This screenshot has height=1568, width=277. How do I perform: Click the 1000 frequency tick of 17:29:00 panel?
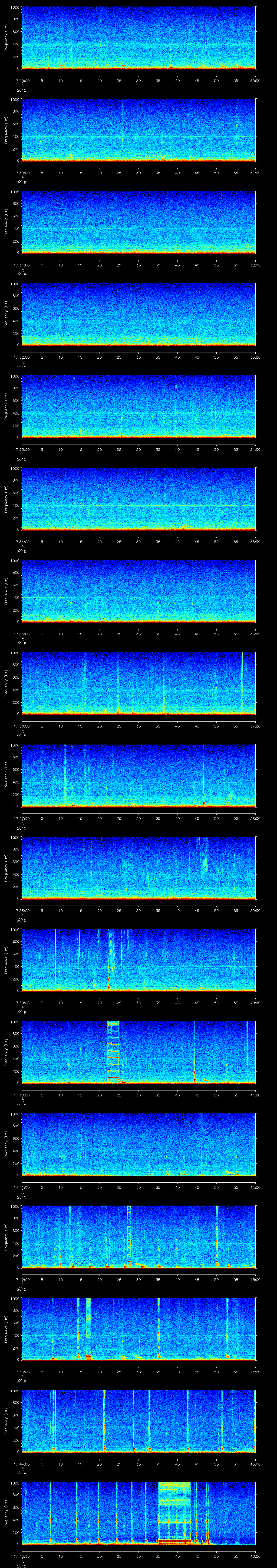[15, 8]
